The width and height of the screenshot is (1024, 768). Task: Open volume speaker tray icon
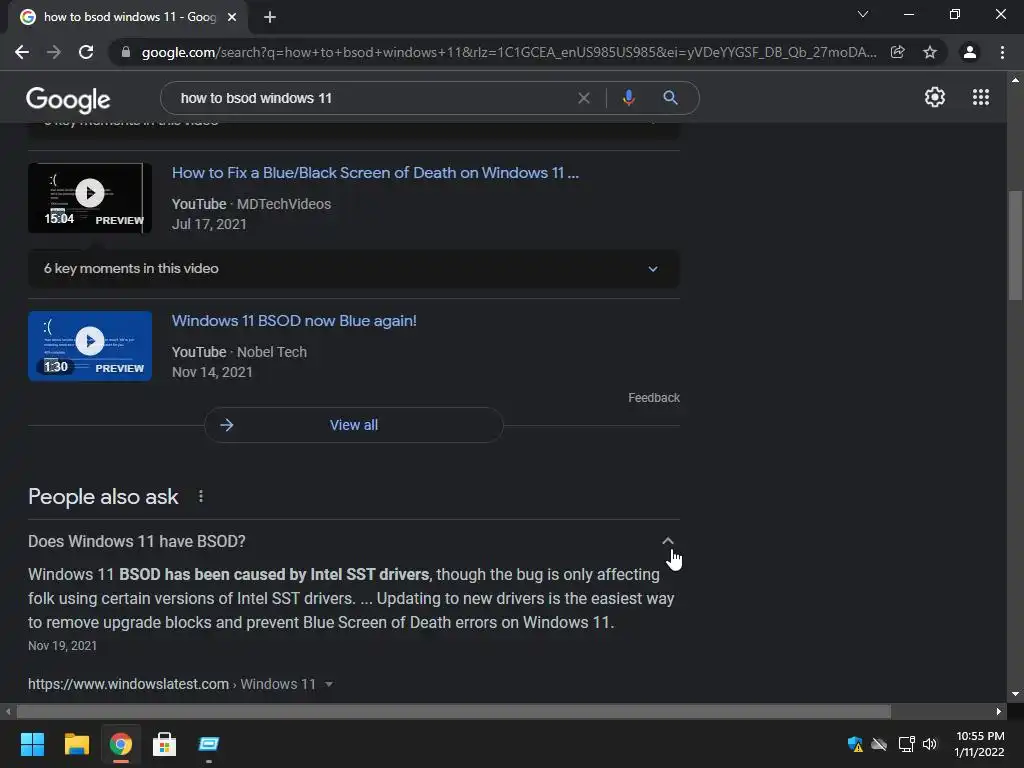(x=930, y=744)
